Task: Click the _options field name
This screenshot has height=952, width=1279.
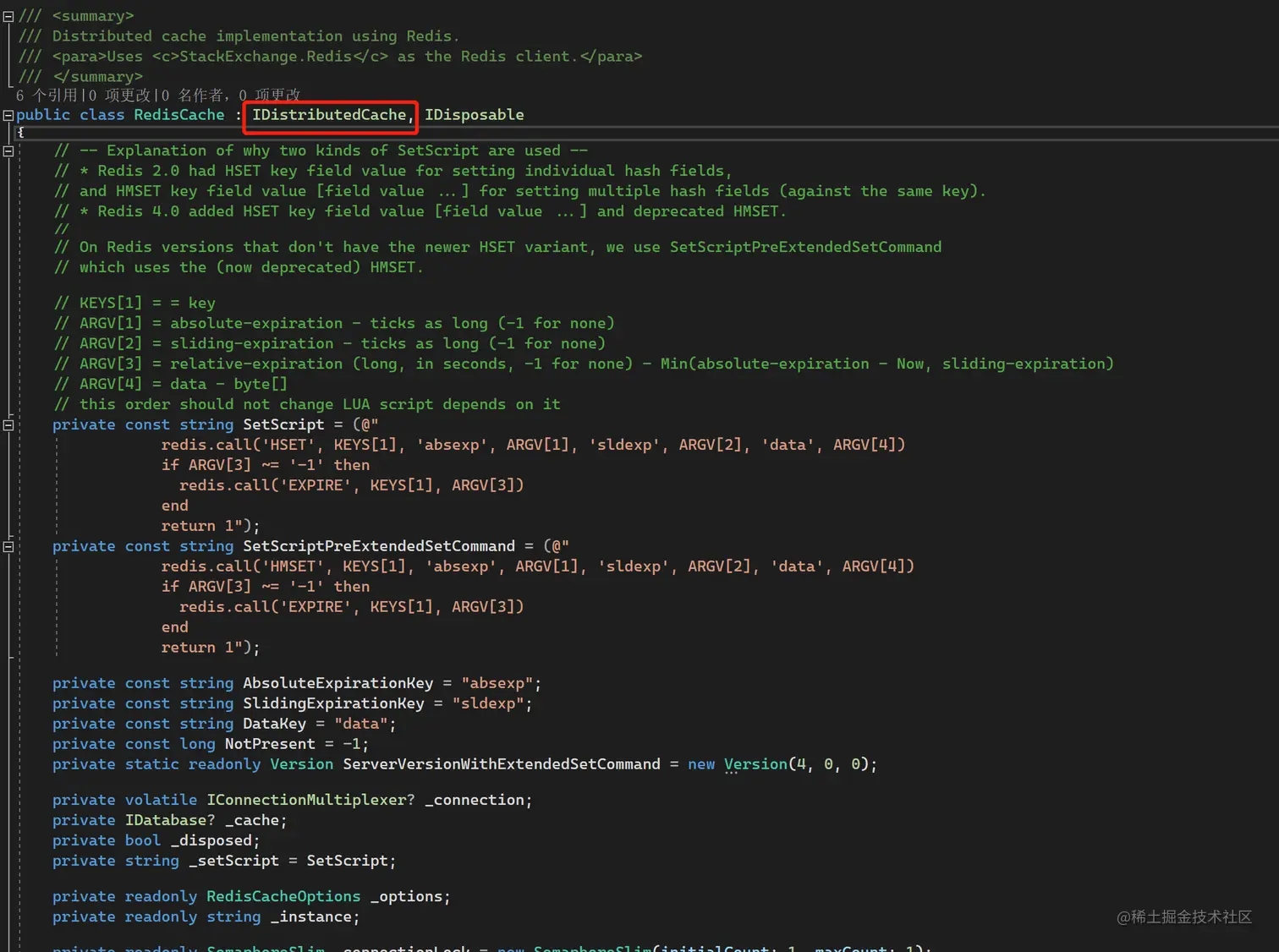Action: pyautogui.click(x=406, y=896)
